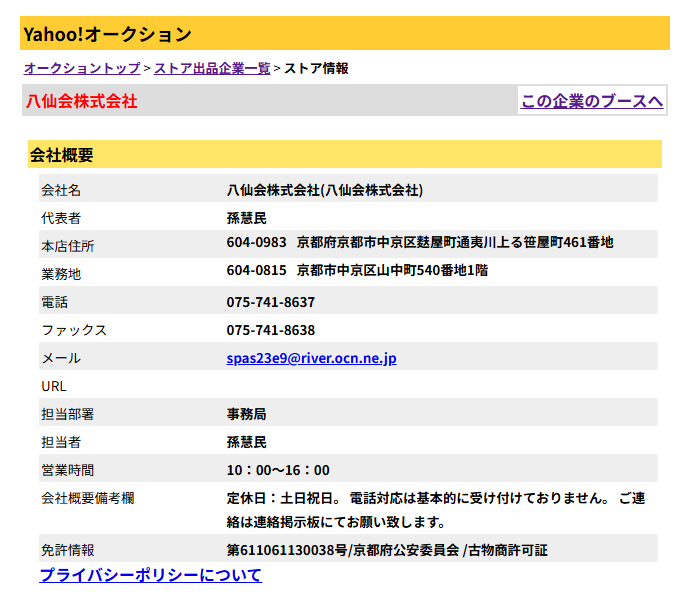Click the 営業時間 value 10:00〜16:00
This screenshot has width=686, height=610.
point(278,470)
